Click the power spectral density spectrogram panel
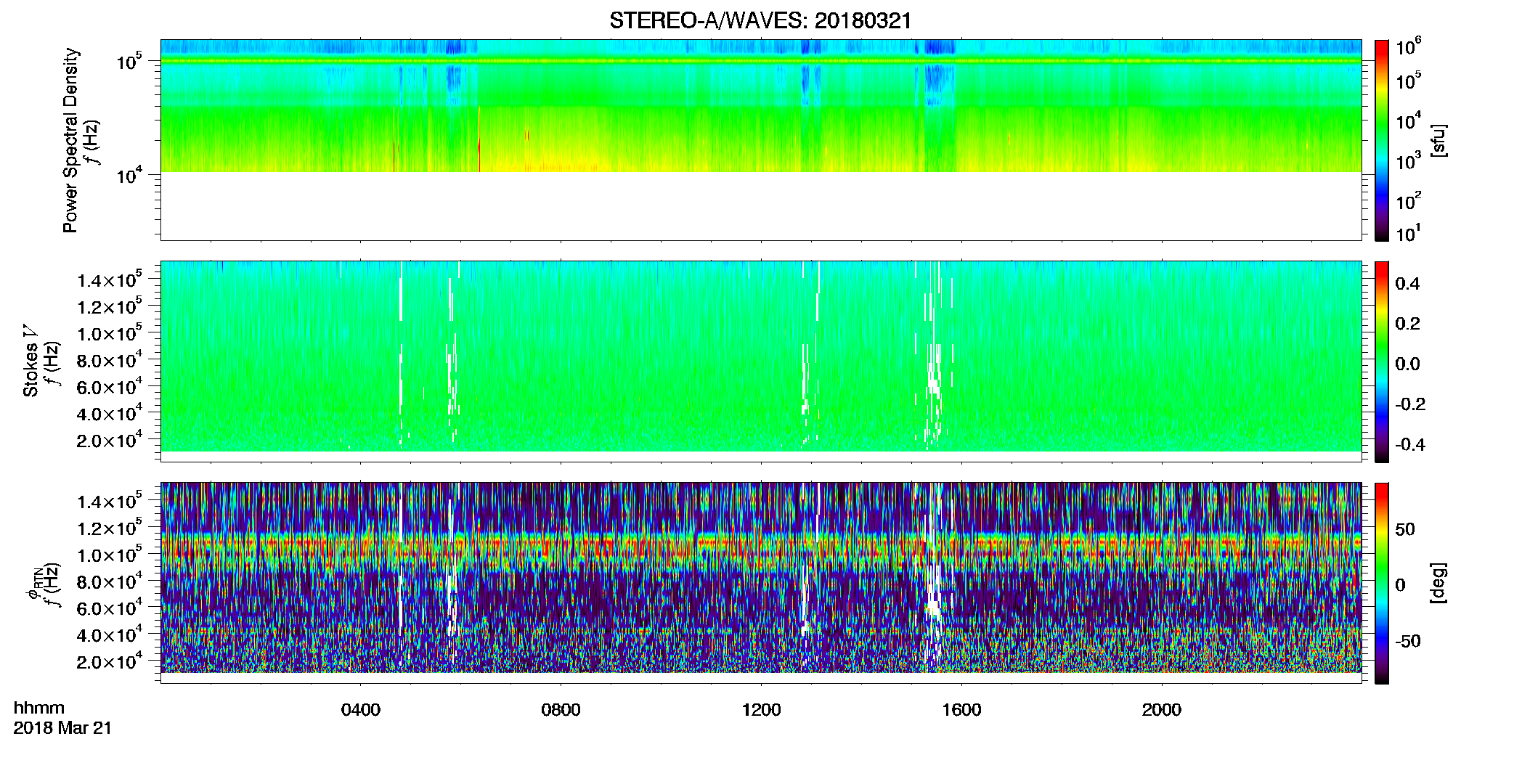Image resolution: width=1522 pixels, height=784 pixels. pyautogui.click(x=760, y=140)
